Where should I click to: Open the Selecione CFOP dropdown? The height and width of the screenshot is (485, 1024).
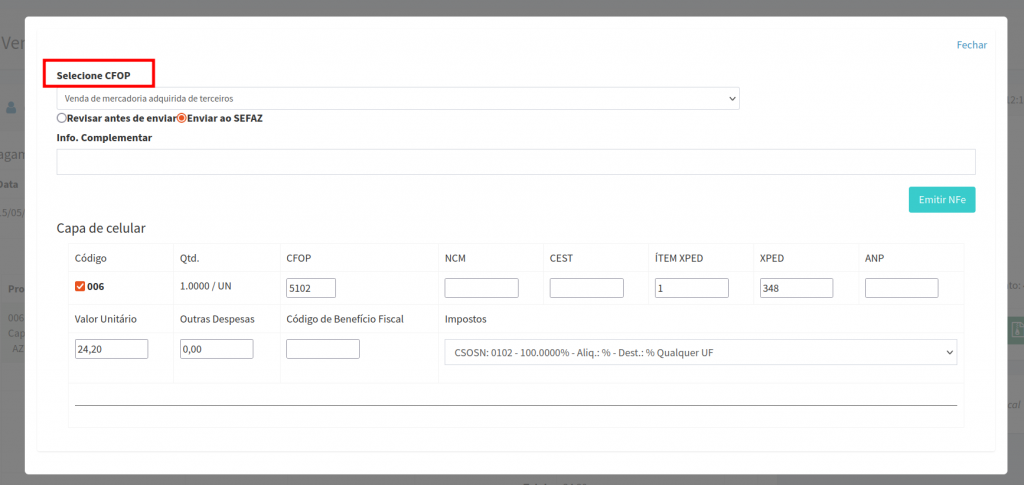coord(397,98)
